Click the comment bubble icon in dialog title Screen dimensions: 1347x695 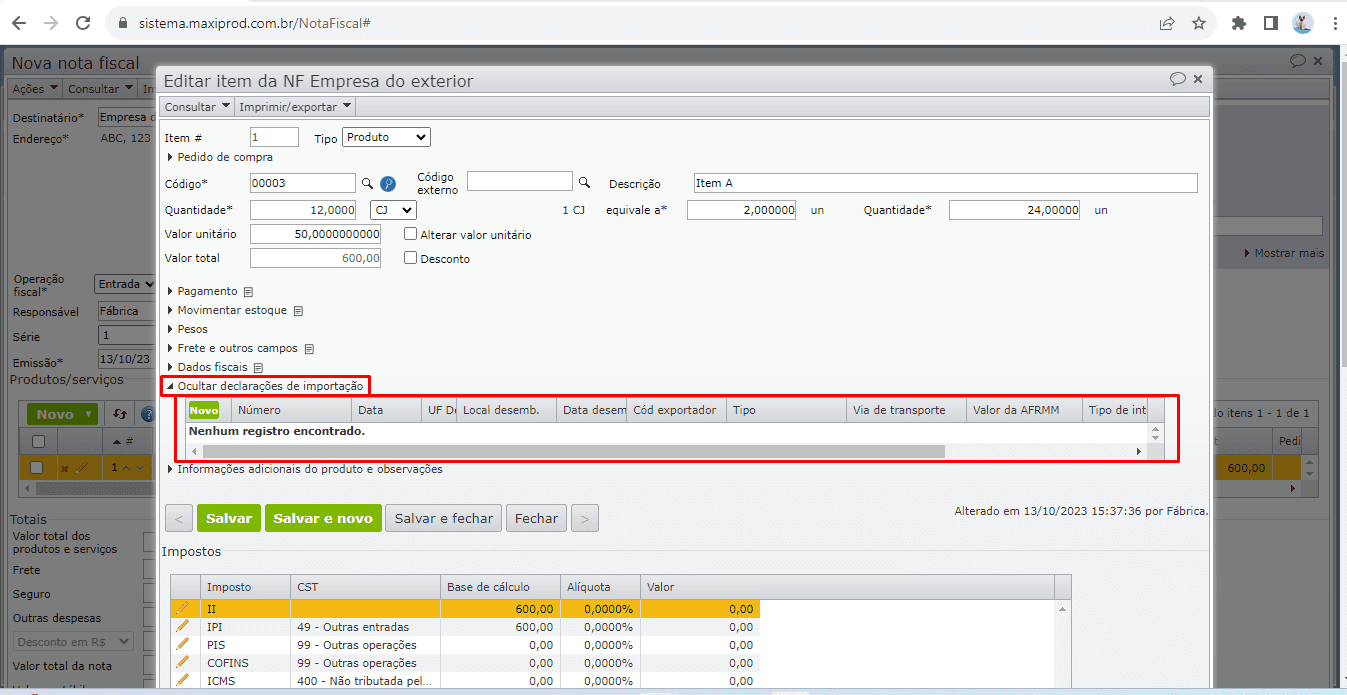click(1177, 79)
